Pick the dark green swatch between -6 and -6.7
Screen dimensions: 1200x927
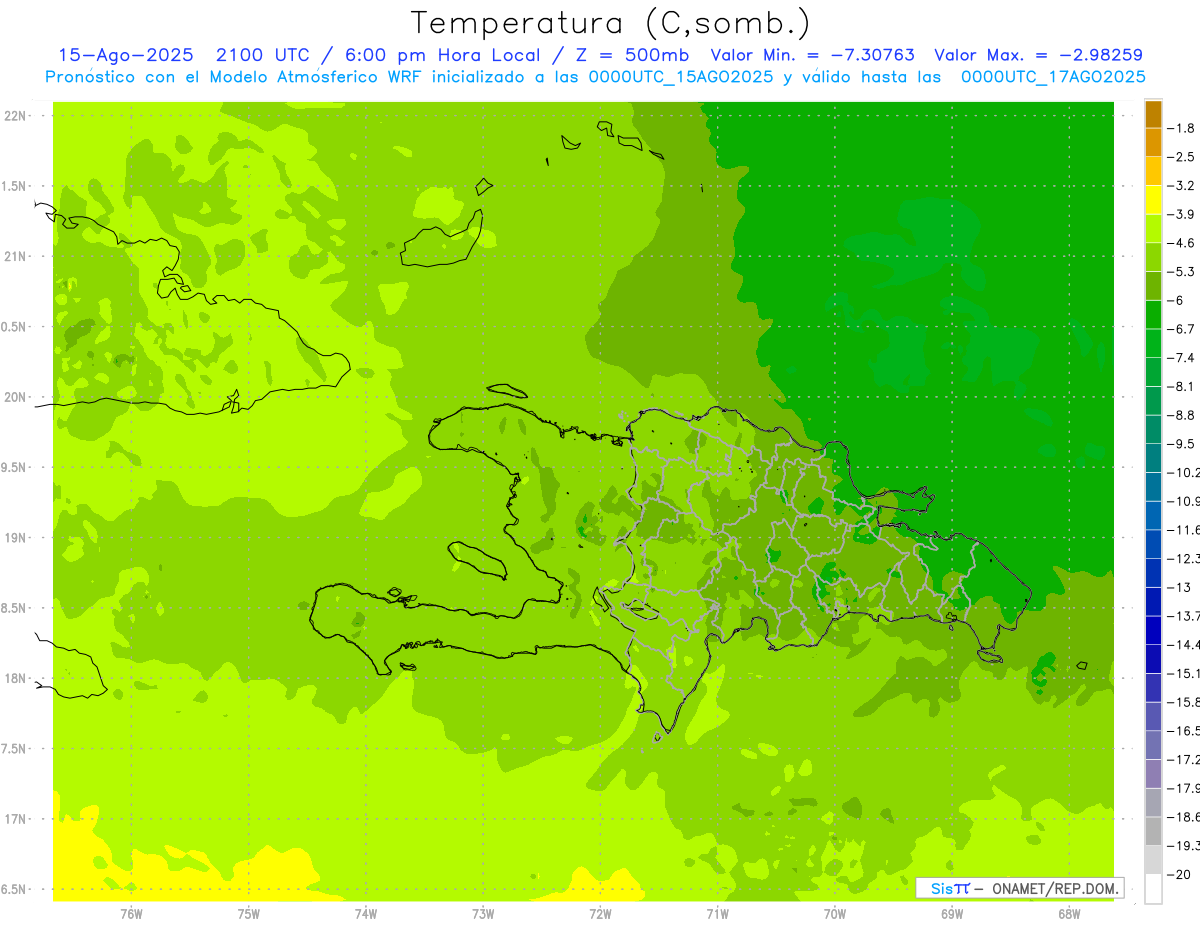click(x=1153, y=315)
